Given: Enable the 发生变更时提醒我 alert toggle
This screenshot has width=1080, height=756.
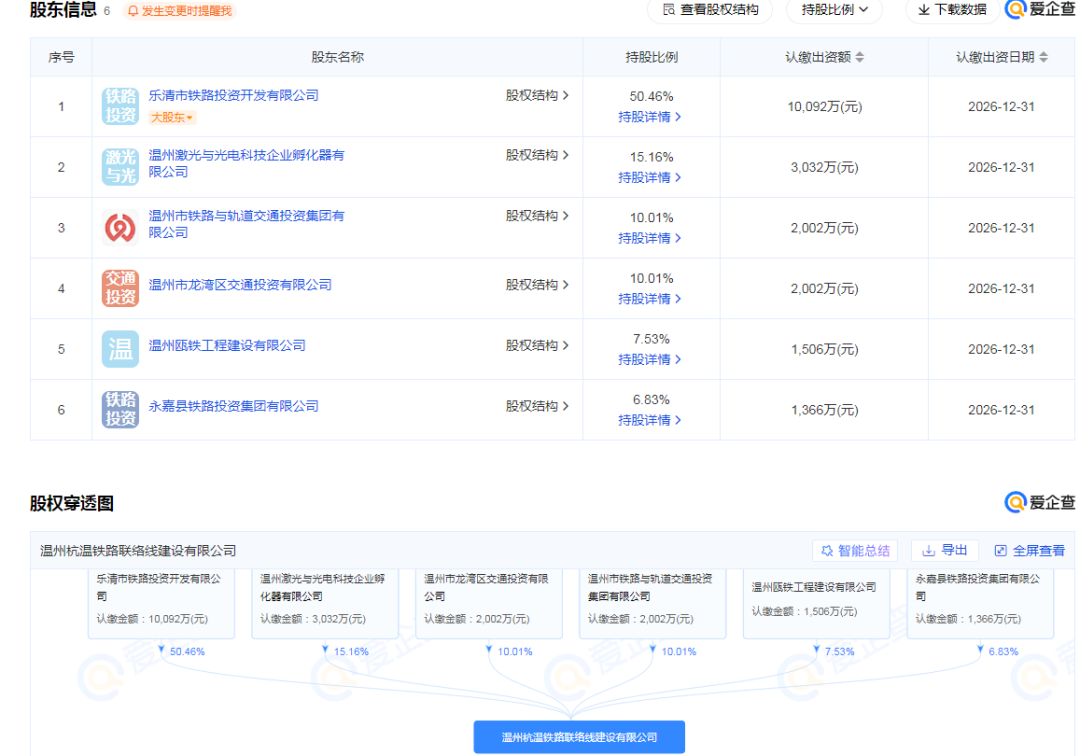Looking at the screenshot, I should pos(179,11).
